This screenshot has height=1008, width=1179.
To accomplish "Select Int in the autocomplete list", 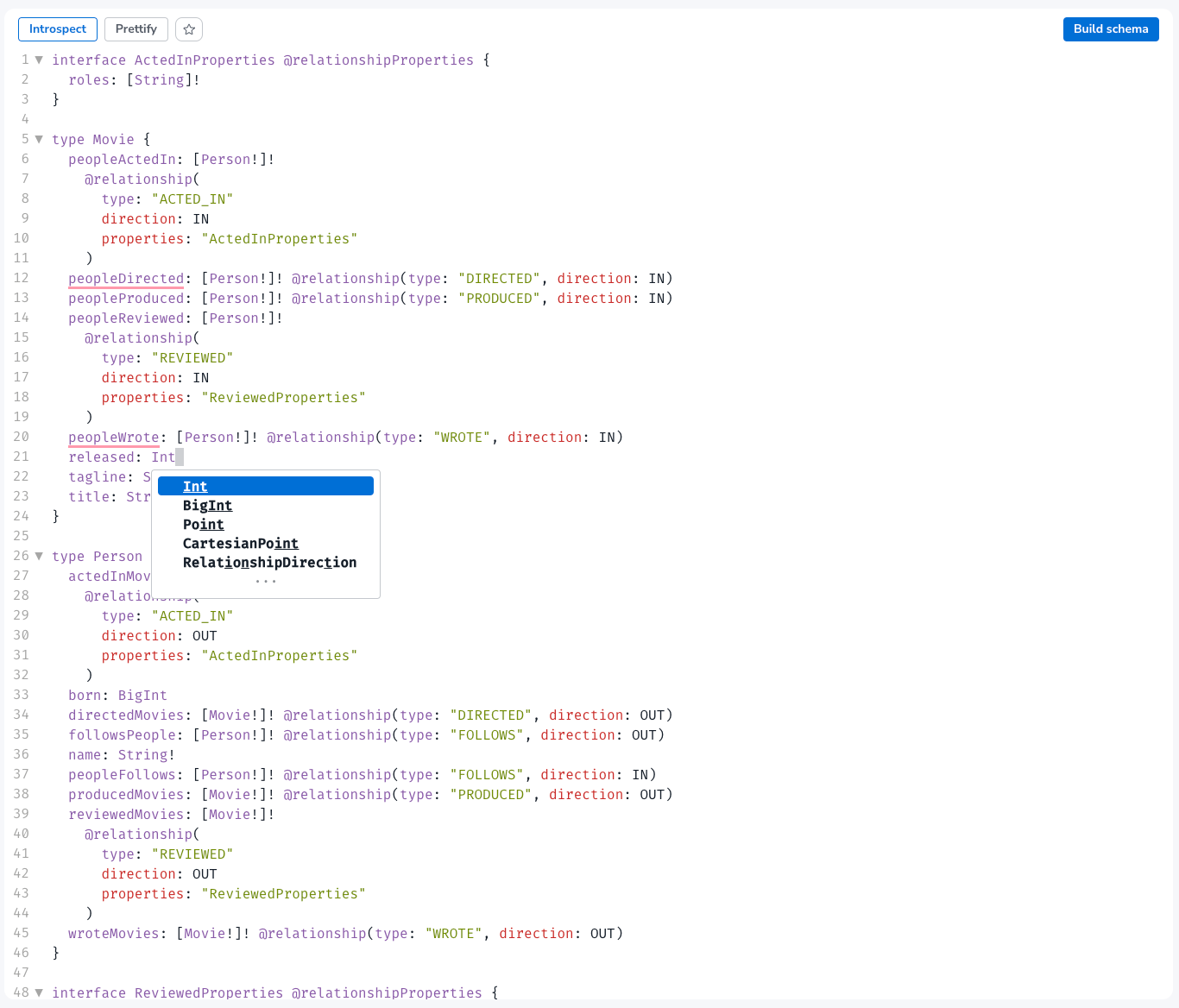I will coord(266,487).
